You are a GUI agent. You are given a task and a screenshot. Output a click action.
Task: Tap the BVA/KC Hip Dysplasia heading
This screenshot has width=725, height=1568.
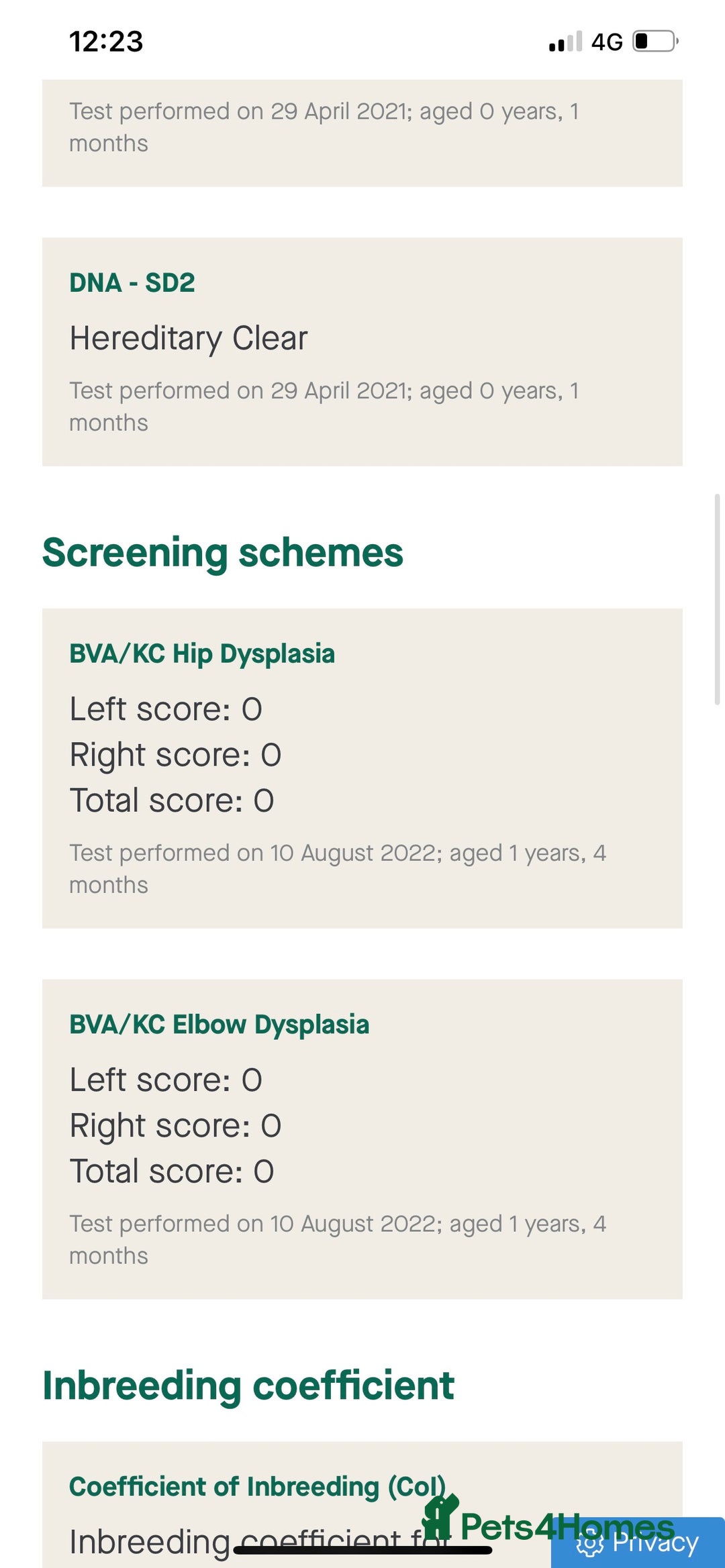[202, 654]
